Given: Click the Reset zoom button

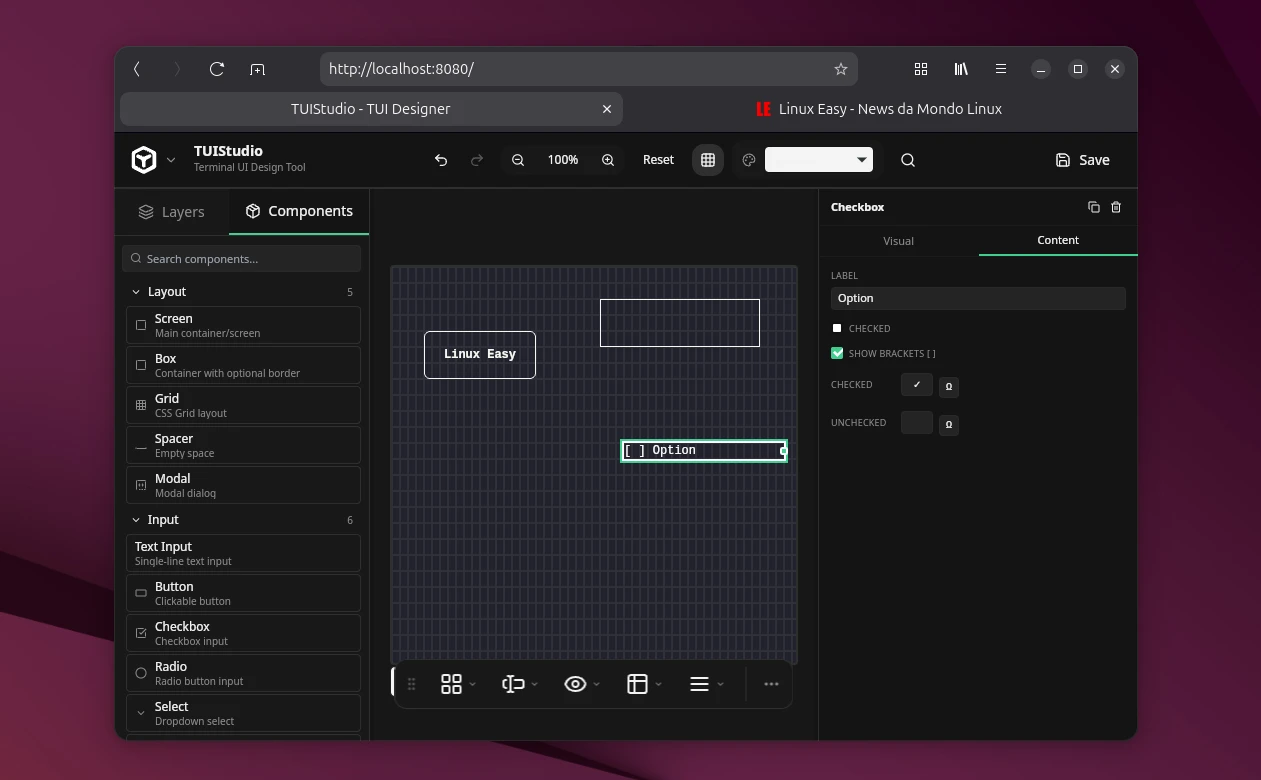Looking at the screenshot, I should pyautogui.click(x=658, y=160).
